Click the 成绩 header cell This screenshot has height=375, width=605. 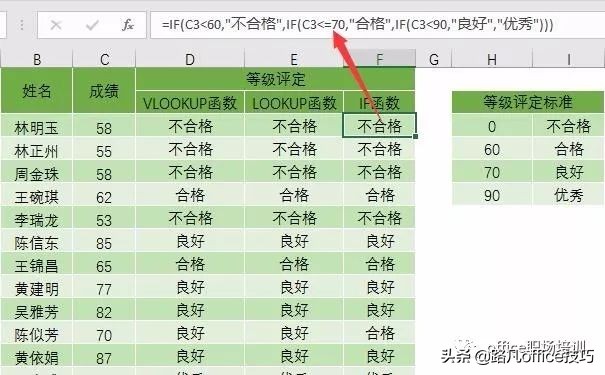104,91
